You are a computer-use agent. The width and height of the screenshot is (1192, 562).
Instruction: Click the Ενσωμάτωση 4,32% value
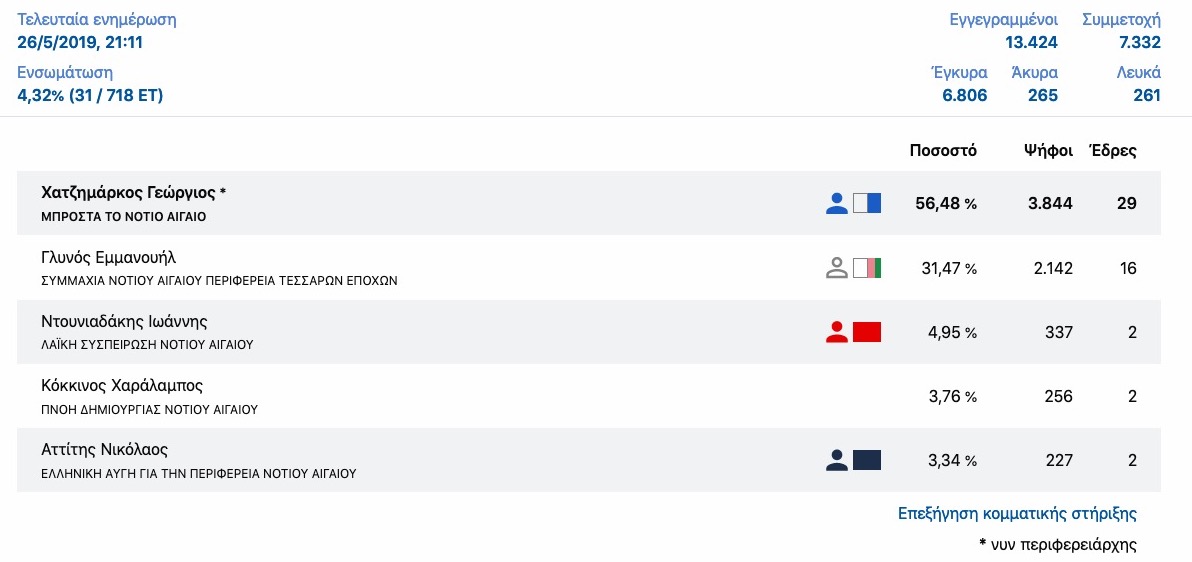(90, 95)
